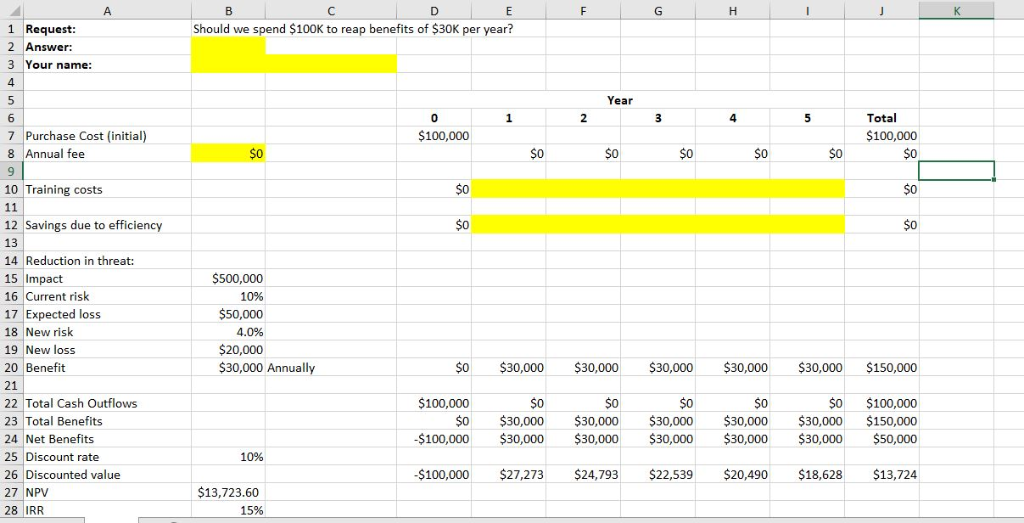1024x523 pixels.
Task: Select column E header
Action: (509, 10)
